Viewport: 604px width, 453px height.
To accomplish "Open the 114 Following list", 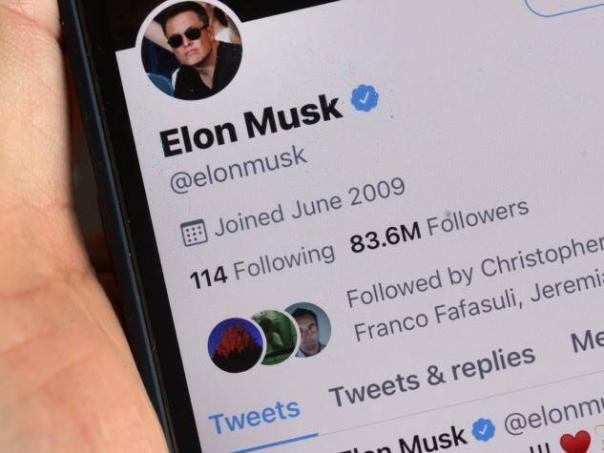I will point(262,265).
